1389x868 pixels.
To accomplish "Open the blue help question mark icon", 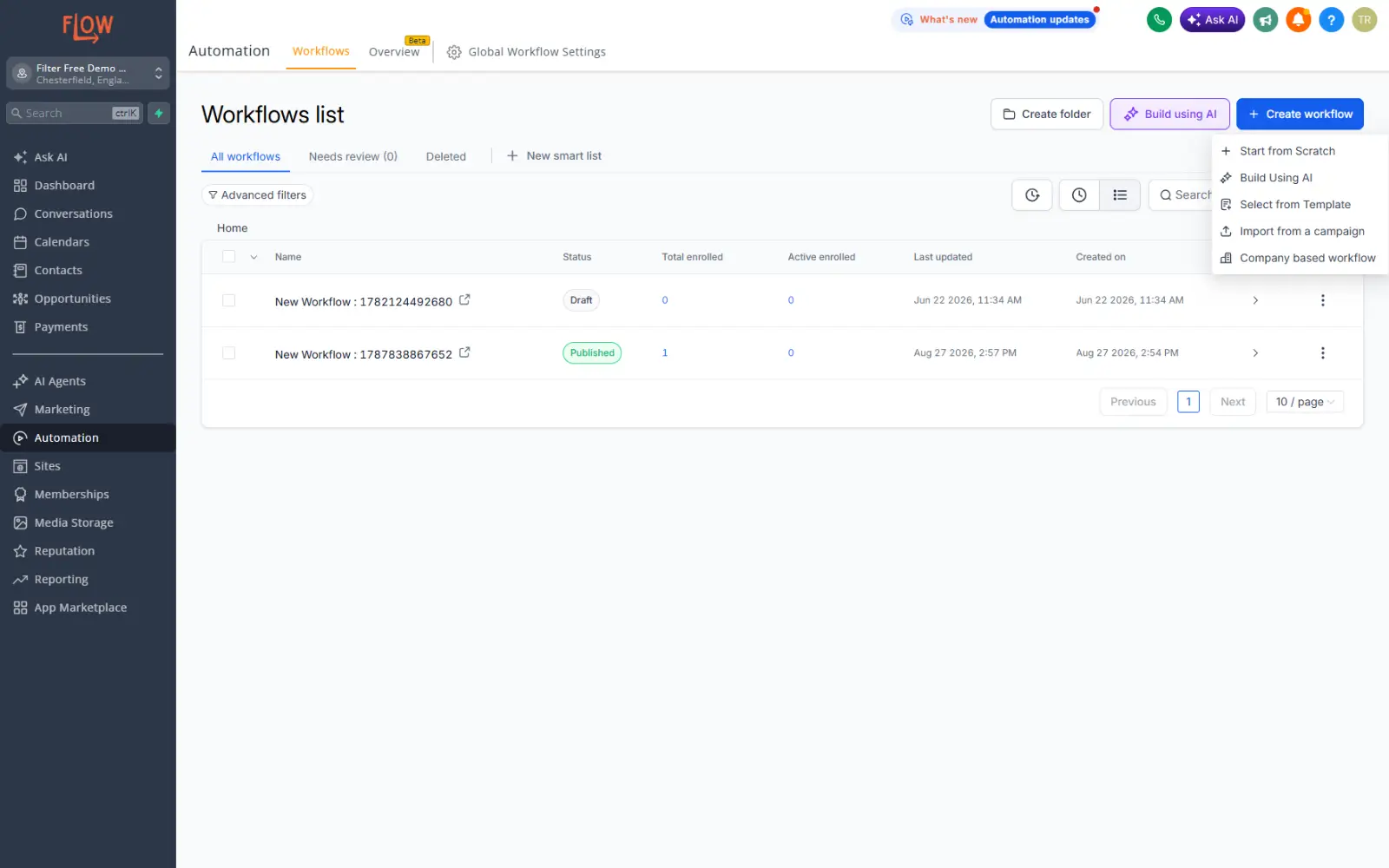I will [x=1332, y=20].
